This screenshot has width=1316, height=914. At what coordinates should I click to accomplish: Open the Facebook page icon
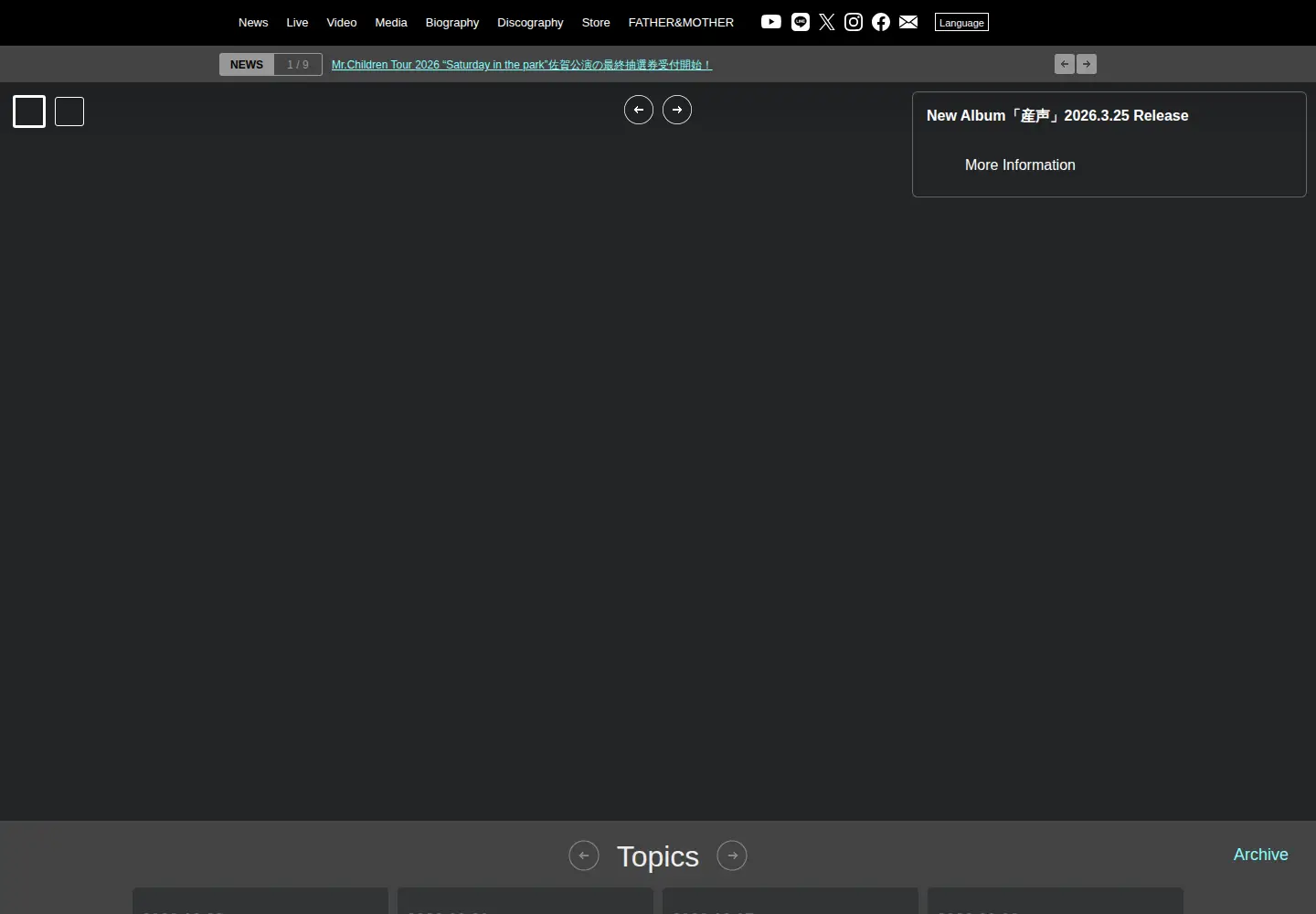(x=881, y=22)
